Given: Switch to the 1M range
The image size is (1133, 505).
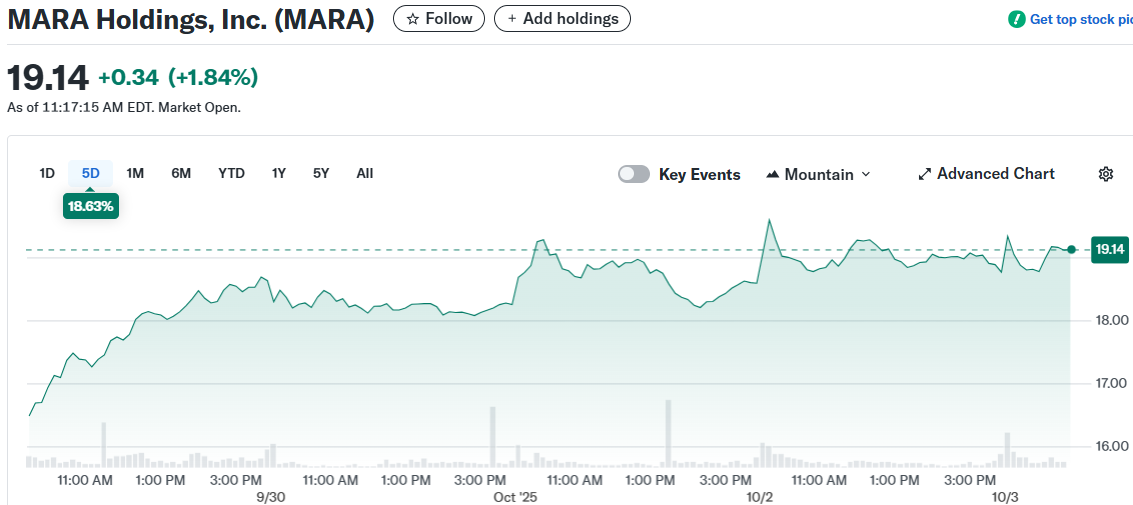Looking at the screenshot, I should click(x=135, y=173).
